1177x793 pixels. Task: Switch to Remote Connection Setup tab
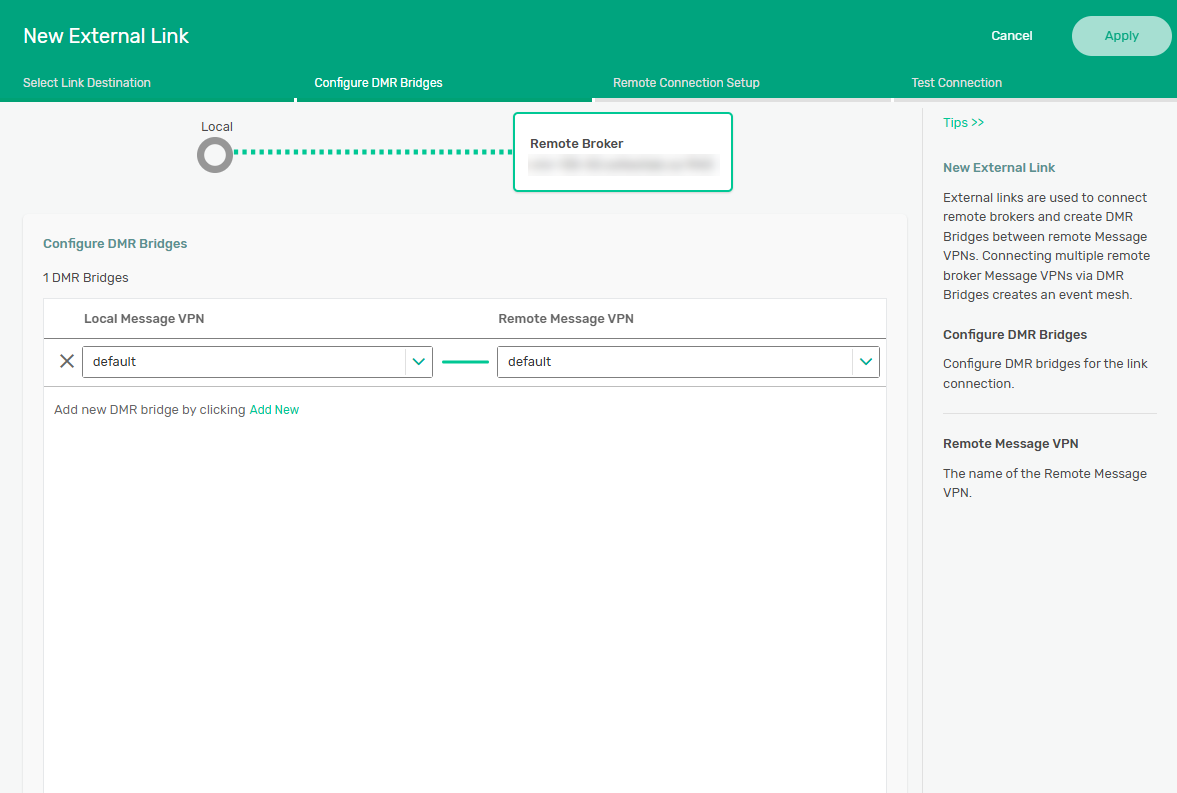[686, 83]
